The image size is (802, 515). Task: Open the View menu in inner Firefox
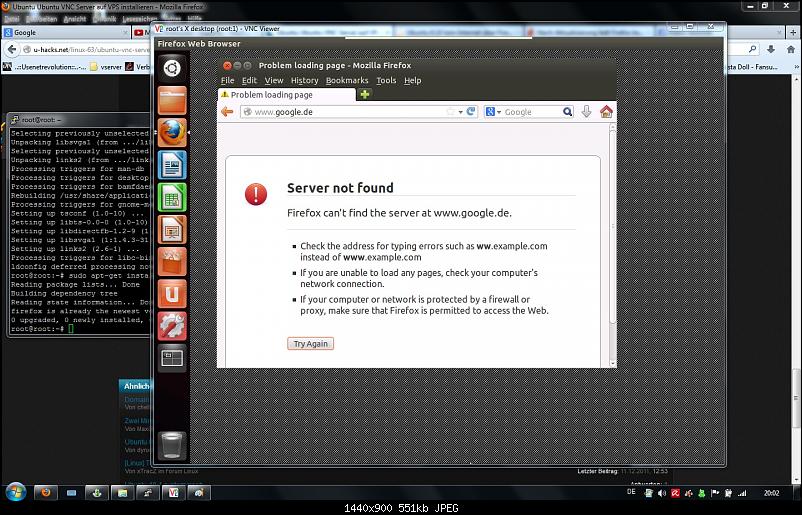tap(274, 80)
